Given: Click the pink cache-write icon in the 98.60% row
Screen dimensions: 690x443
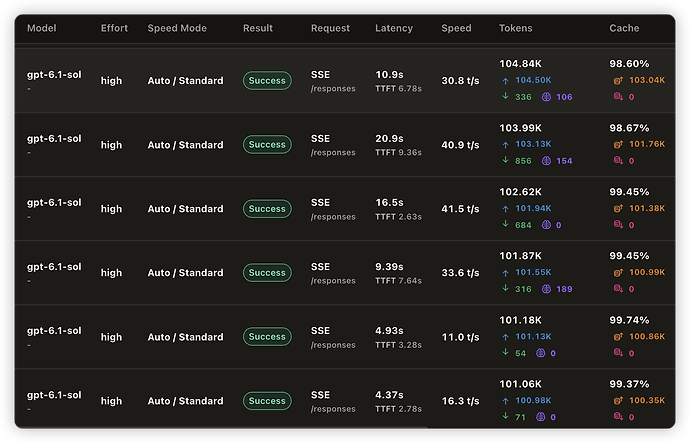Looking at the screenshot, I should click(x=618, y=96).
